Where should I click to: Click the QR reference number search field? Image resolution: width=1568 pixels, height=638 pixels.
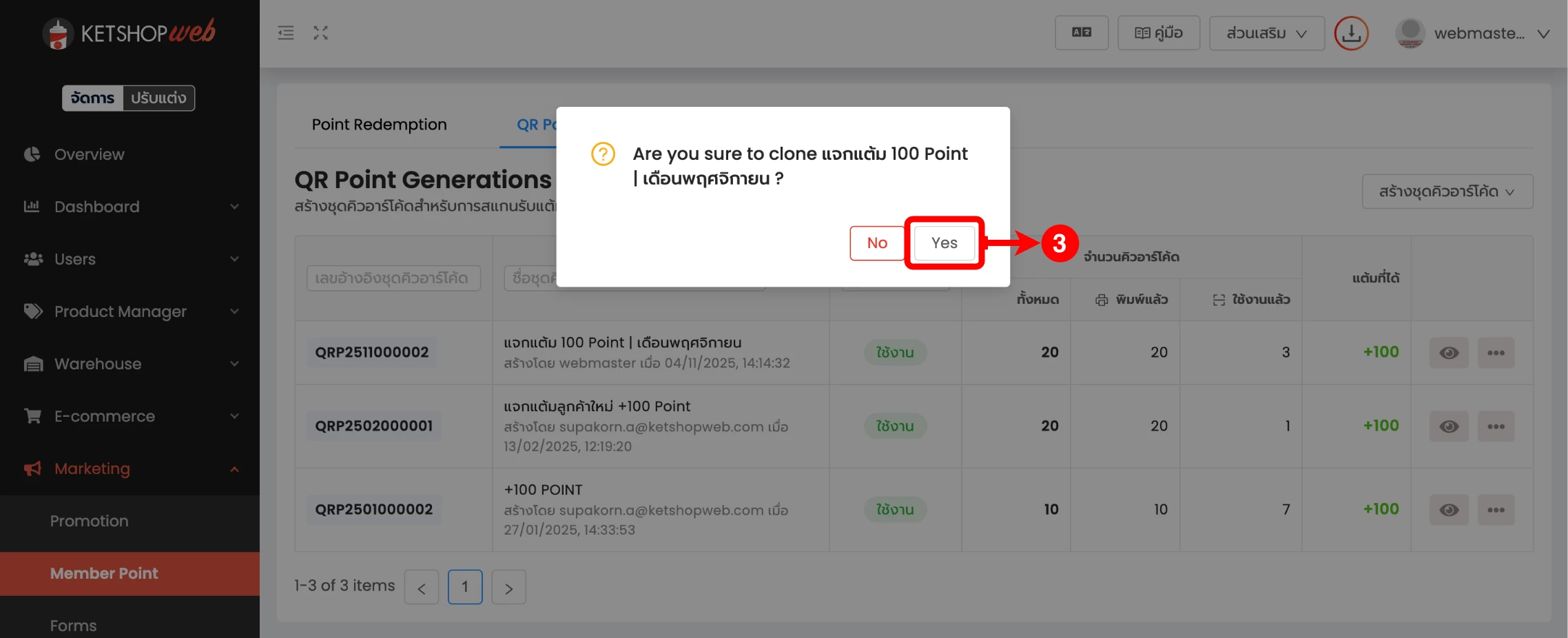coord(393,278)
